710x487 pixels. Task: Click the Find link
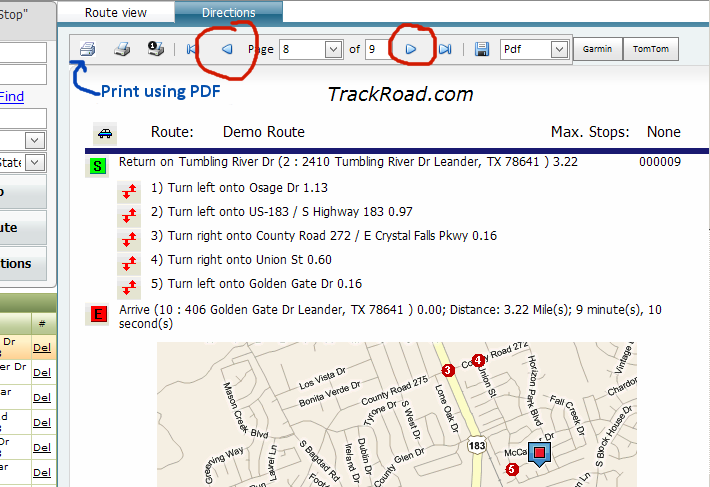coord(12,96)
